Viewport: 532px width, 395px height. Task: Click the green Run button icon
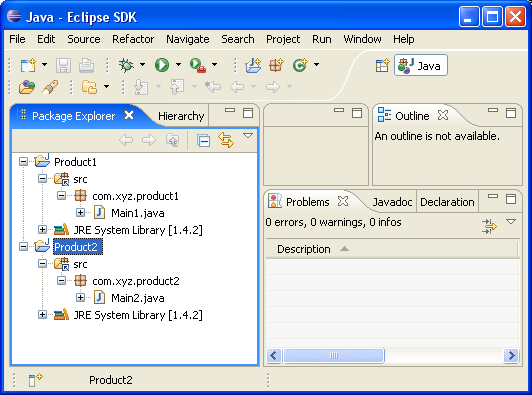162,64
